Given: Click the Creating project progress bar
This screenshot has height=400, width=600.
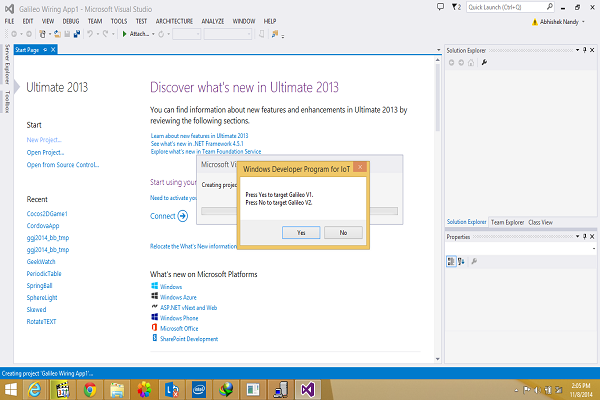Looking at the screenshot, I should (299, 211).
